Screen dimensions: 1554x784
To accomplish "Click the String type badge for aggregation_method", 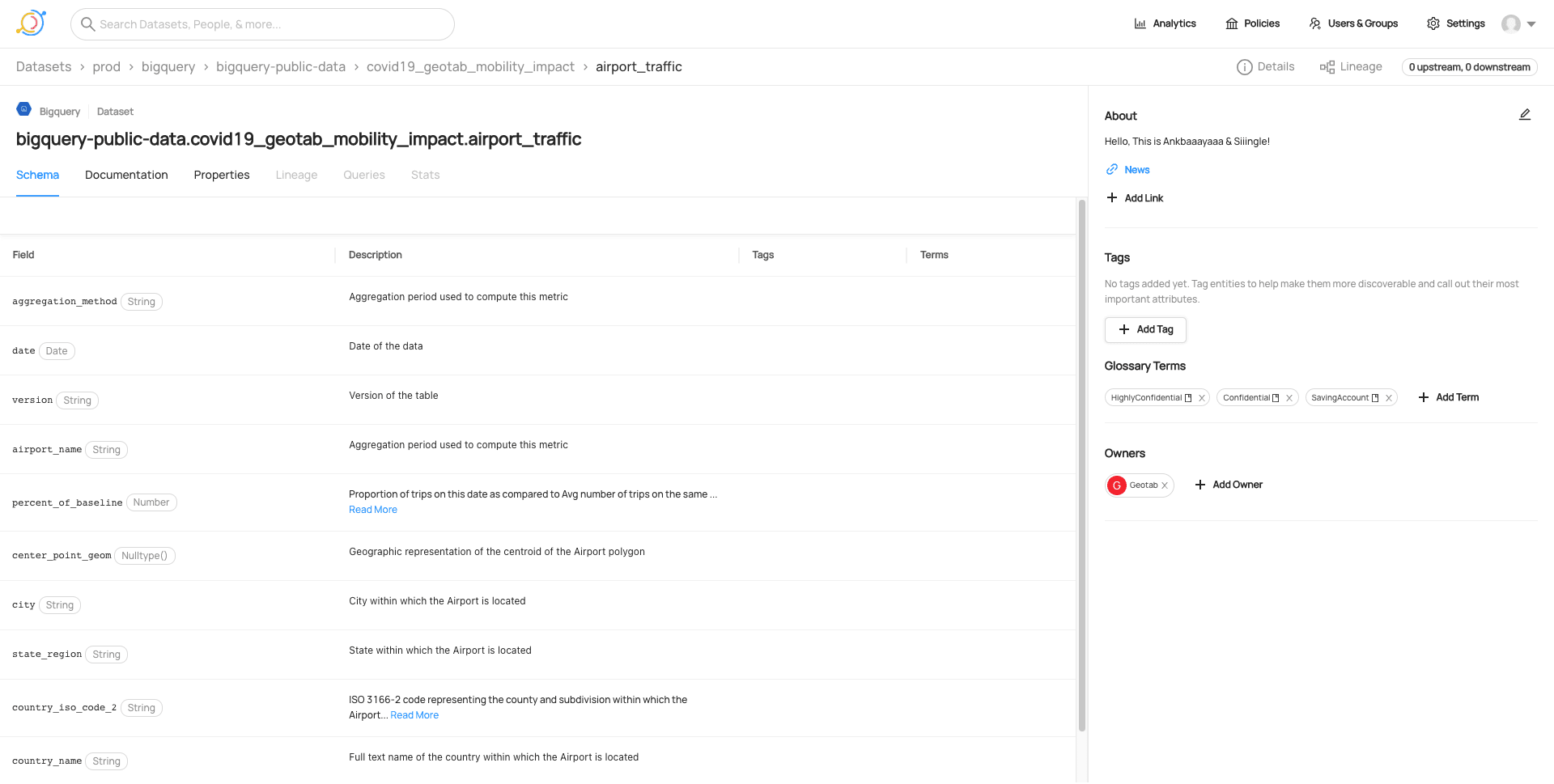I will (142, 302).
